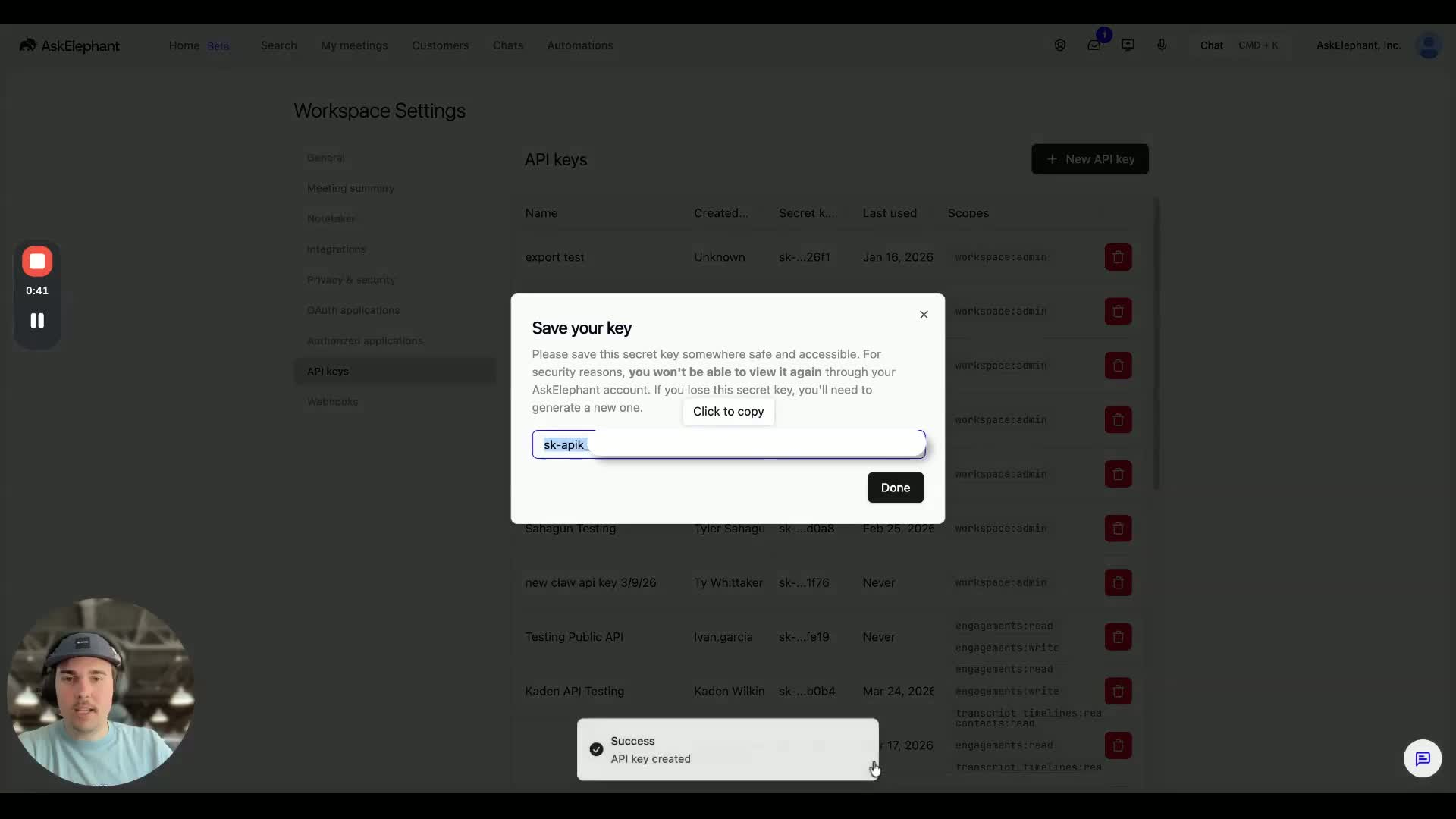Image resolution: width=1456 pixels, height=819 pixels.
Task: Delete the Kaden API Testing key
Action: (x=1118, y=692)
